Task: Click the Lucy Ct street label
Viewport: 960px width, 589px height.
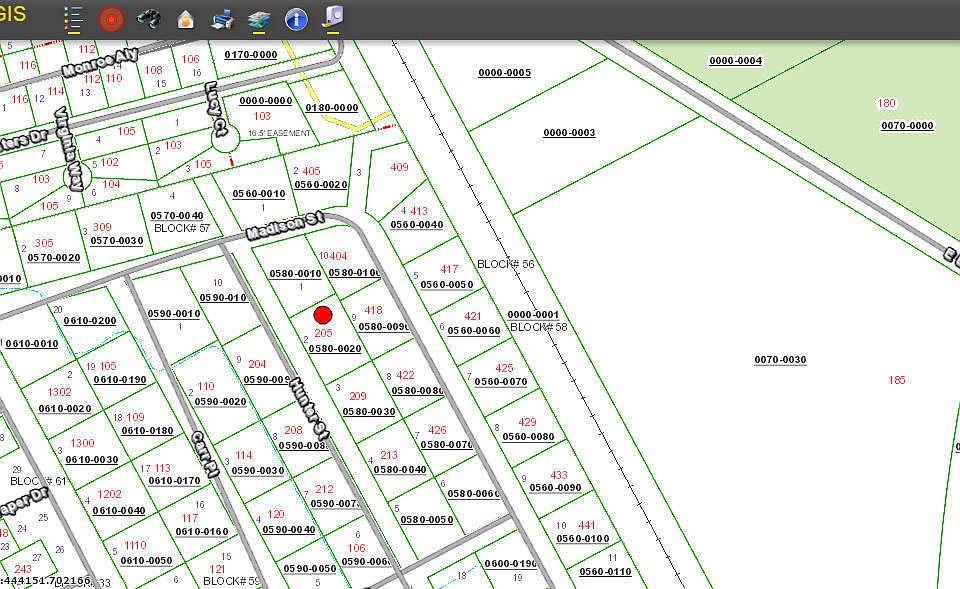Action: [x=215, y=108]
